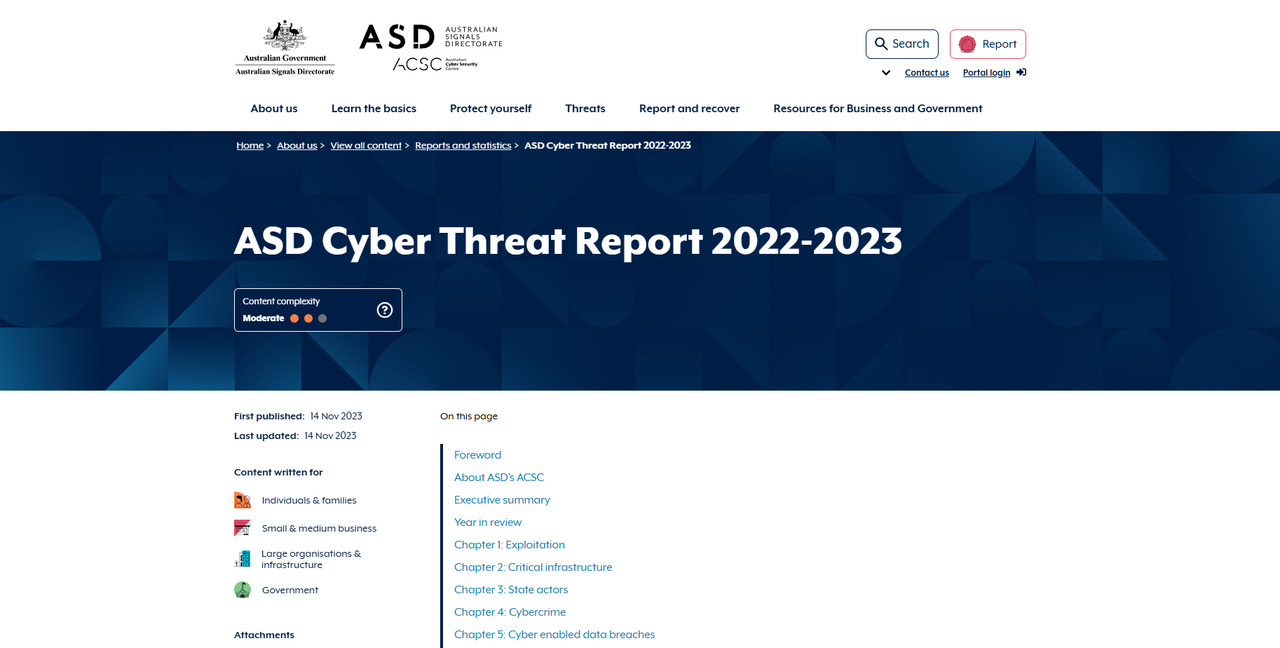Image resolution: width=1280 pixels, height=648 pixels.
Task: Click the Search button
Action: click(x=902, y=44)
